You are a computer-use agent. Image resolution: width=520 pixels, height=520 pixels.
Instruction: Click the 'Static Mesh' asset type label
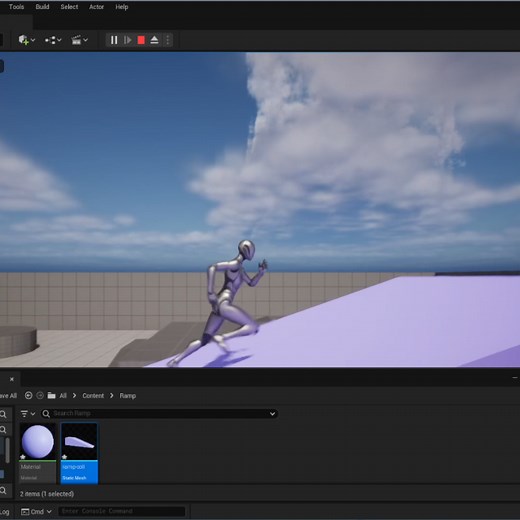[74, 478]
